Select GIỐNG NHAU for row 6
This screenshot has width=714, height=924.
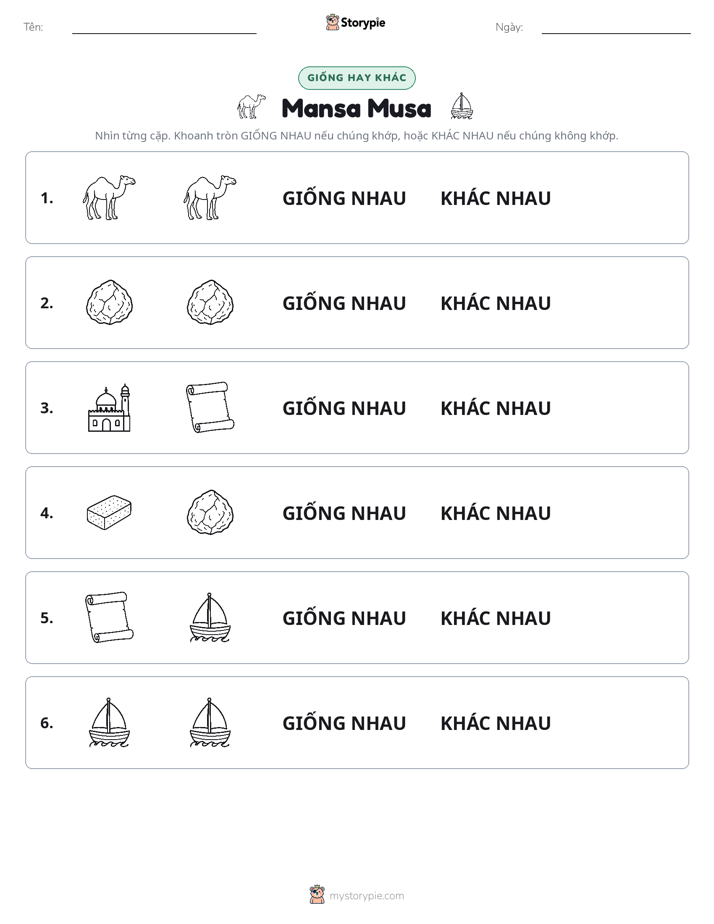point(344,723)
